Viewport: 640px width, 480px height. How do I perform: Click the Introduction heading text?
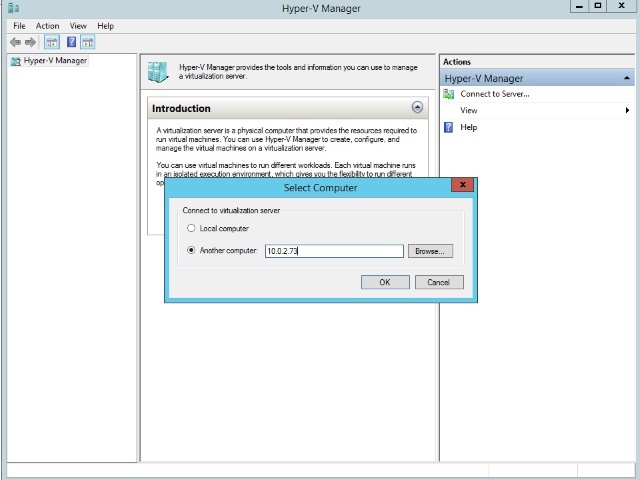click(181, 109)
